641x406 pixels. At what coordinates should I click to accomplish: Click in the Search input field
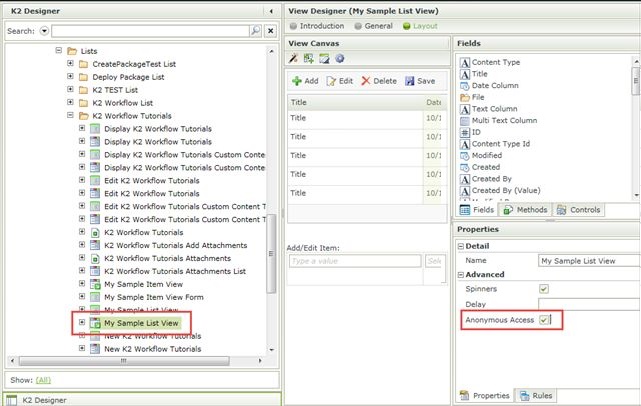(150, 31)
